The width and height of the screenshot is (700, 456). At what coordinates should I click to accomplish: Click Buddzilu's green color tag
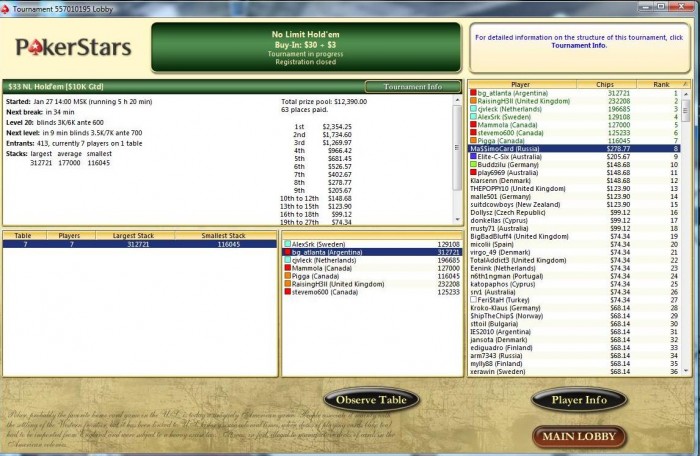[473, 165]
